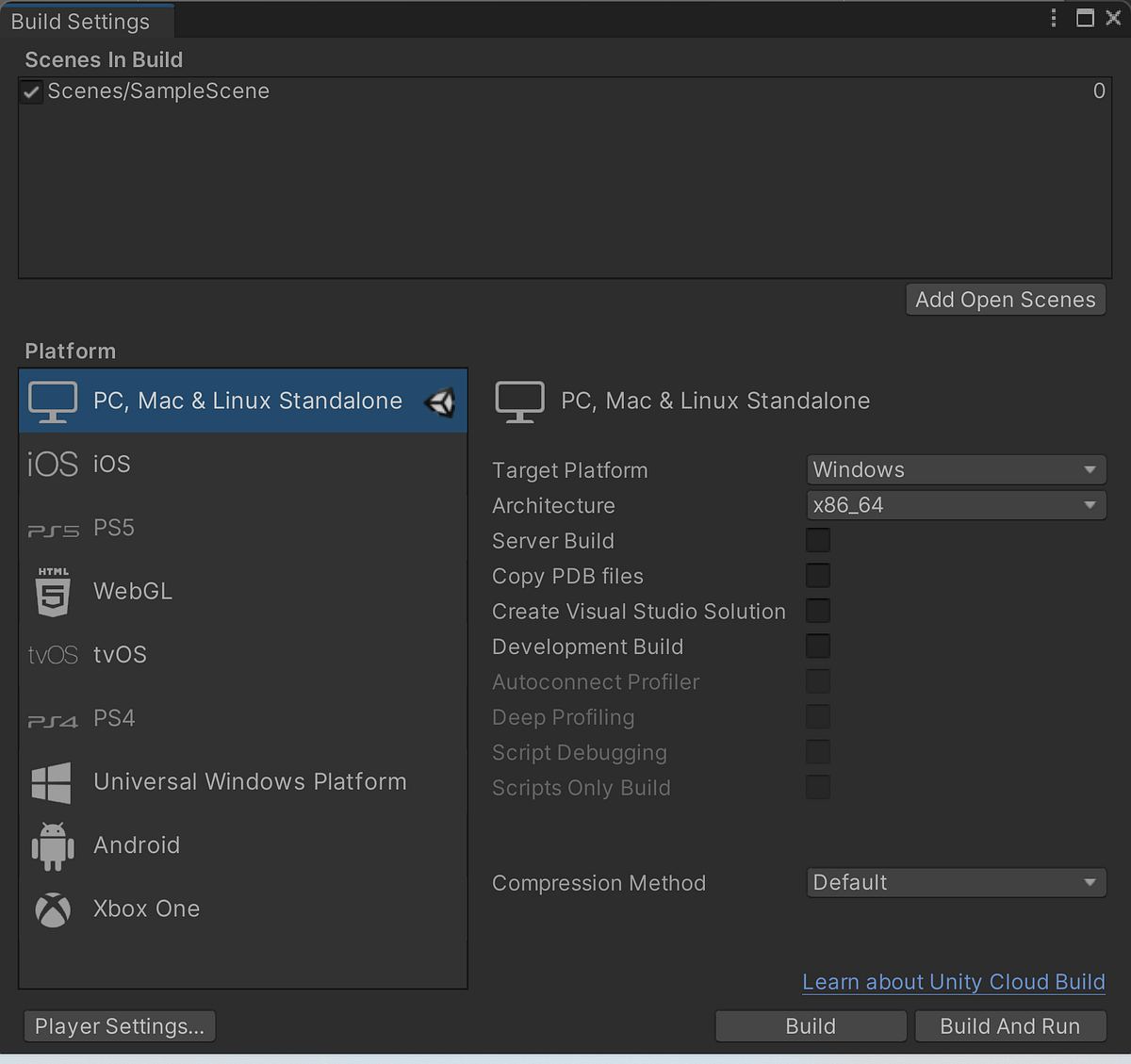Open the Architecture dropdown showing x86_64
Screen dimensions: 1131x1064
click(955, 505)
